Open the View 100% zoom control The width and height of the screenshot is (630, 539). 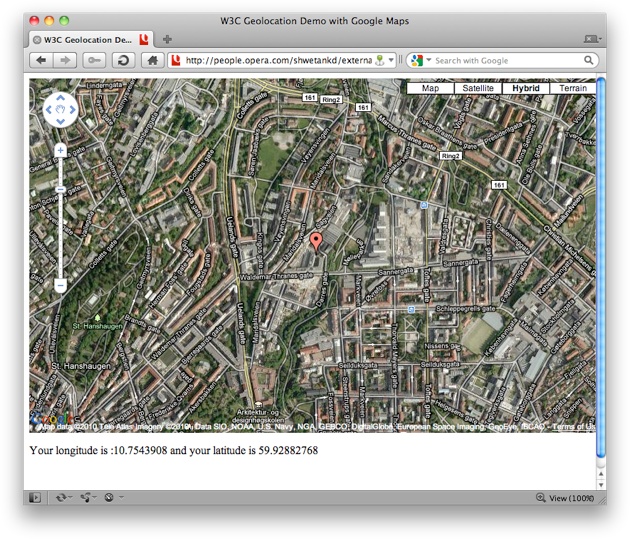tap(565, 498)
